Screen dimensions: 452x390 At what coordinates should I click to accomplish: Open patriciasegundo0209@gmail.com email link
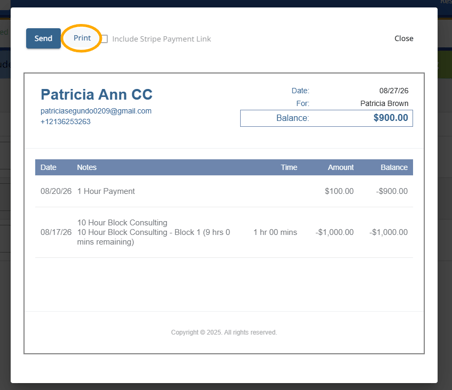pyautogui.click(x=96, y=111)
